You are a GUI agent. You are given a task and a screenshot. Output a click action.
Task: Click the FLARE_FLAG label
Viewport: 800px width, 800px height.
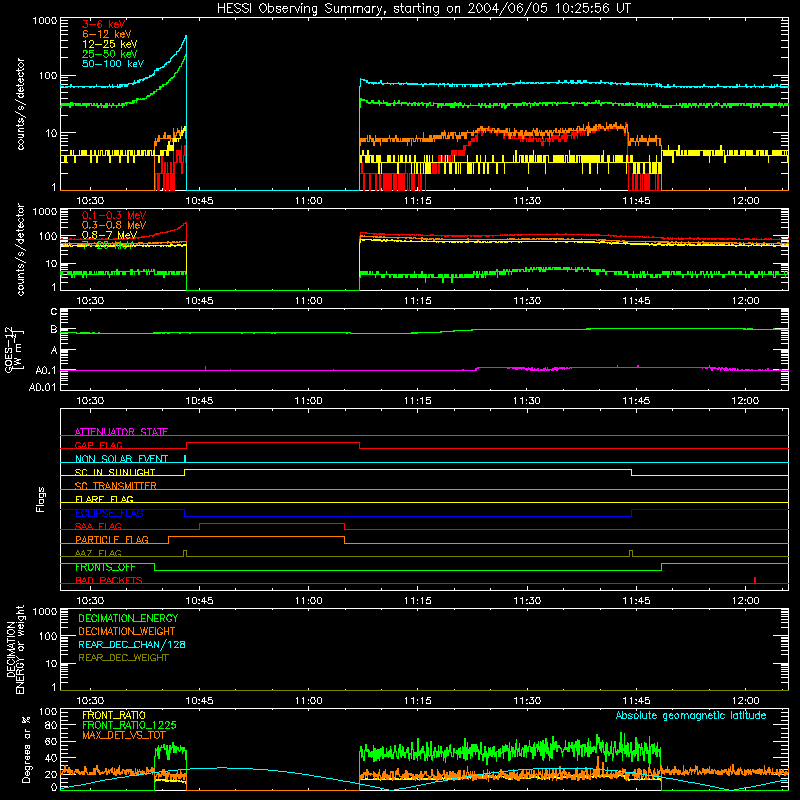[x=104, y=499]
